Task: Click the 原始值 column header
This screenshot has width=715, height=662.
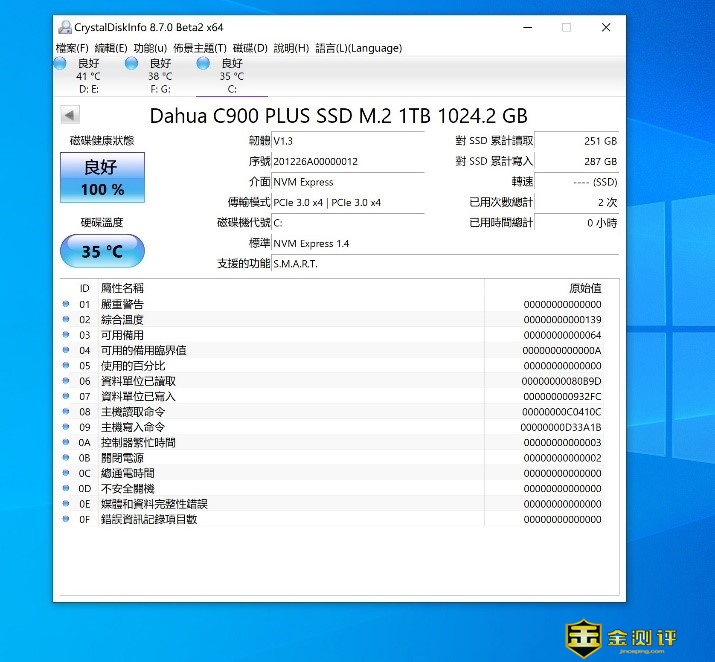Action: point(584,288)
